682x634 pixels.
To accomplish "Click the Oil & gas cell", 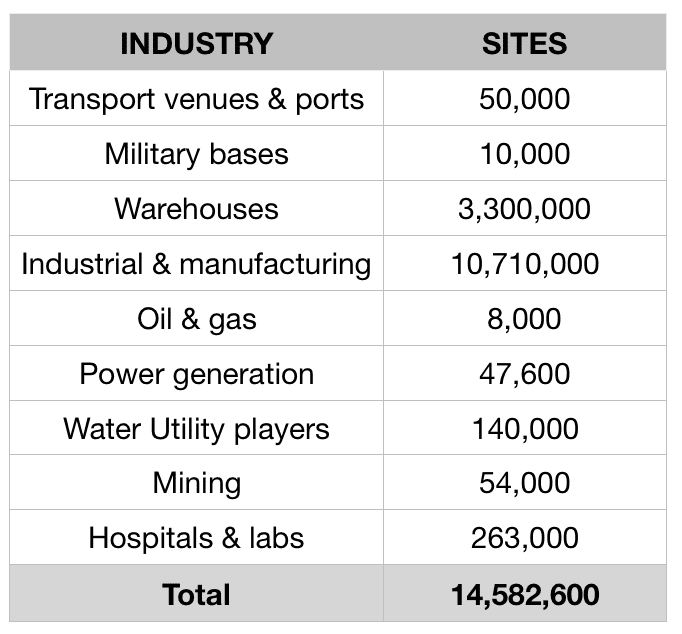I will point(196,319).
